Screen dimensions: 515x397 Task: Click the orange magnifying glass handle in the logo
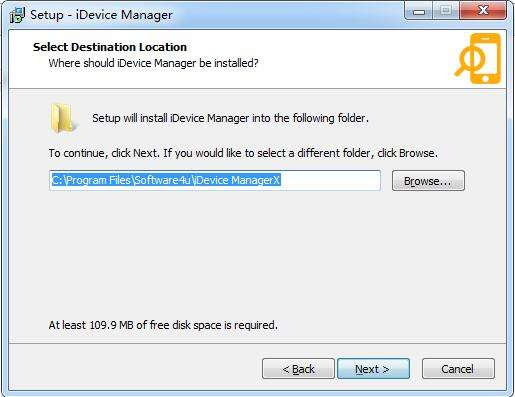click(461, 69)
